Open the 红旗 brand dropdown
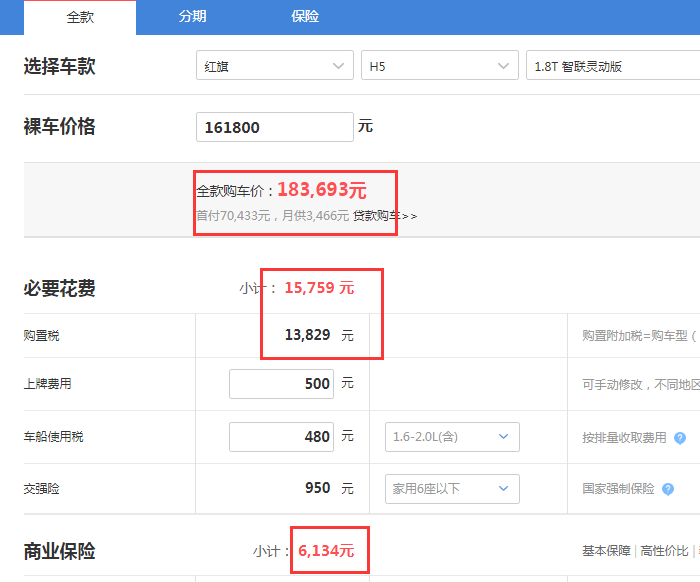This screenshot has height=582, width=700. (275, 66)
